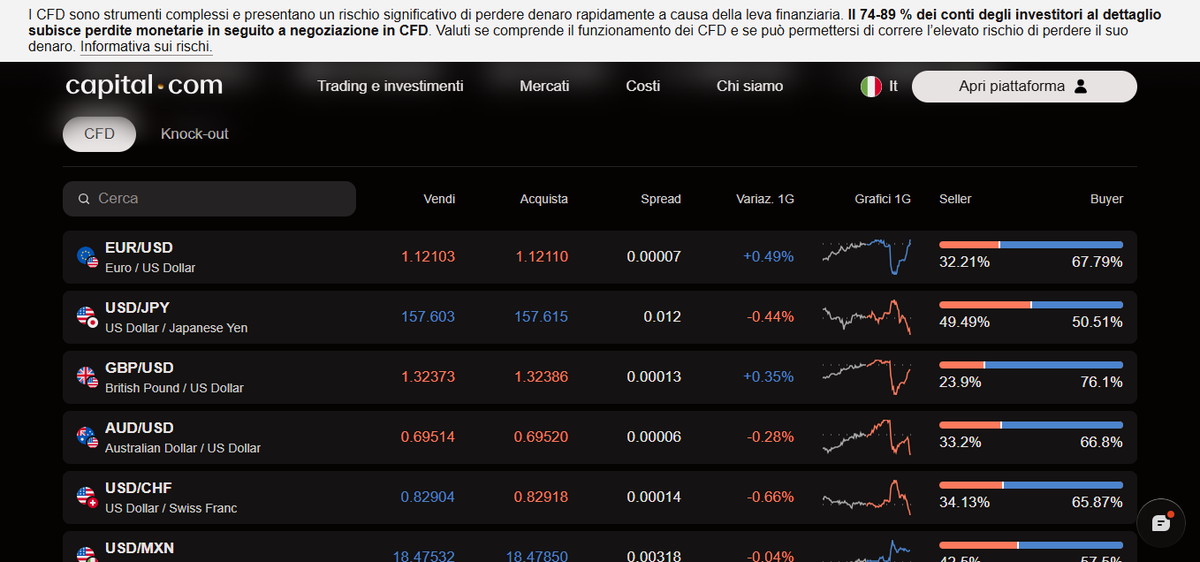Click the USD/JPY daily change -0.44%
The image size is (1200, 562).
770,317
